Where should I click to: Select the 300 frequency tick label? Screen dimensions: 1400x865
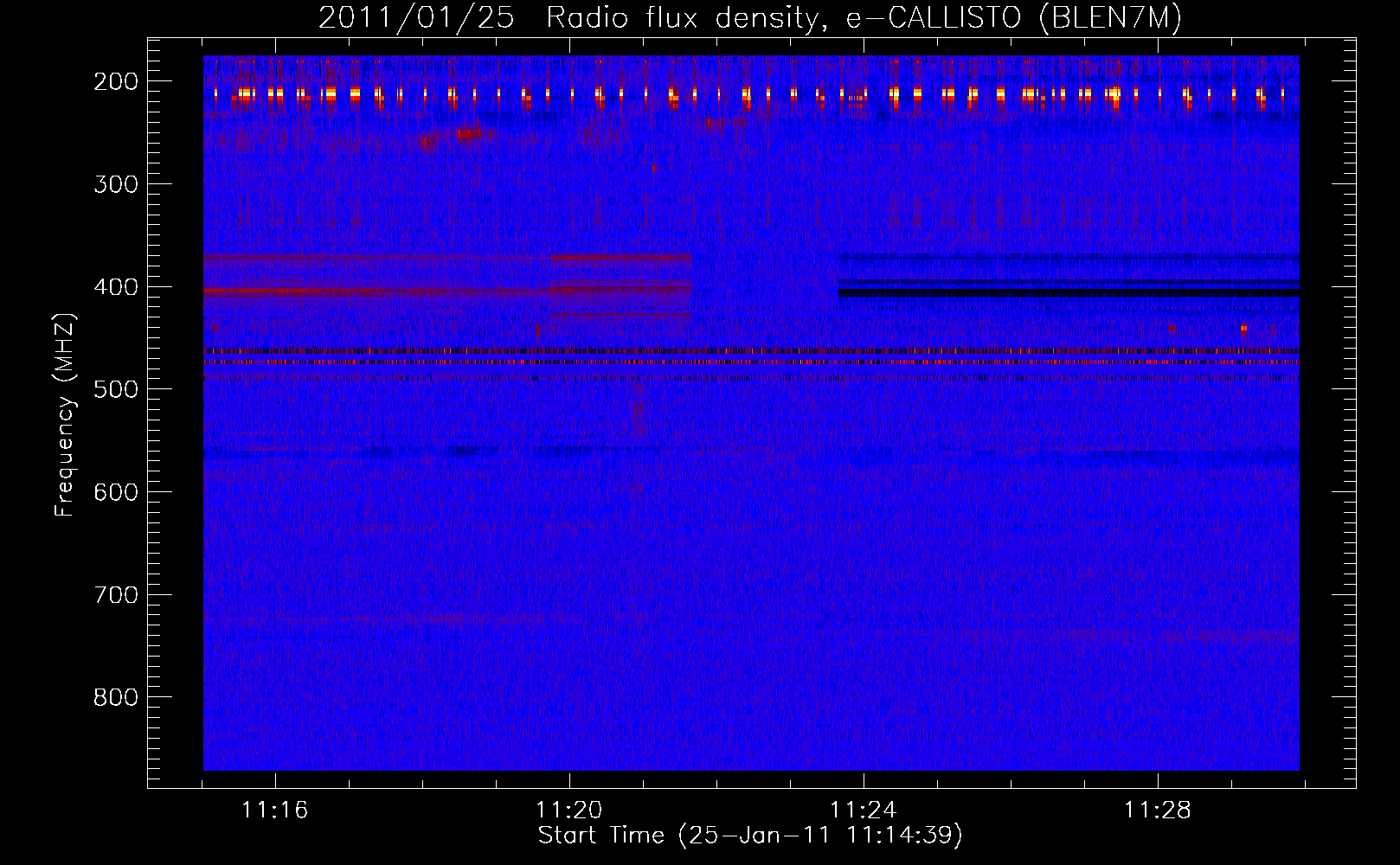point(116,184)
